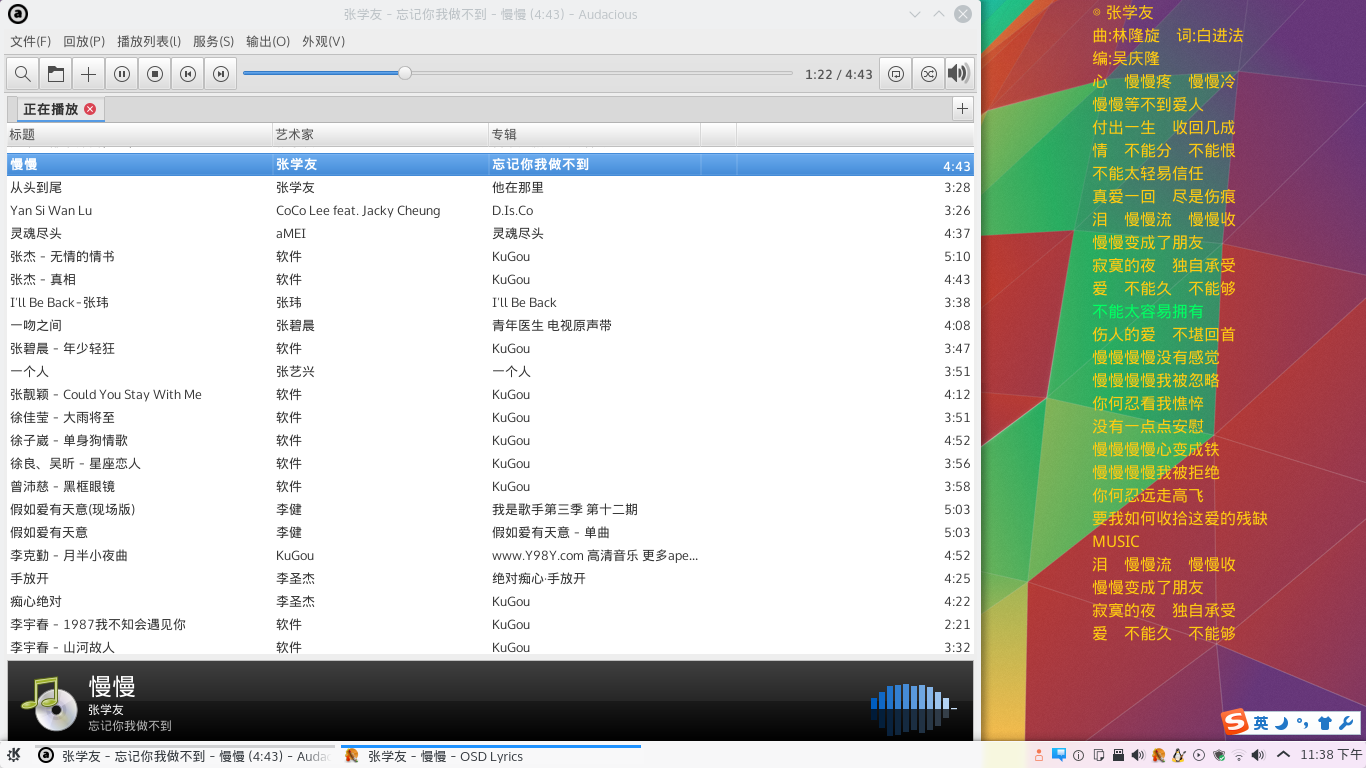Screen dimensions: 1366x768
Task: Toggle Sogou punctuation mode icon
Action: pos(1302,723)
